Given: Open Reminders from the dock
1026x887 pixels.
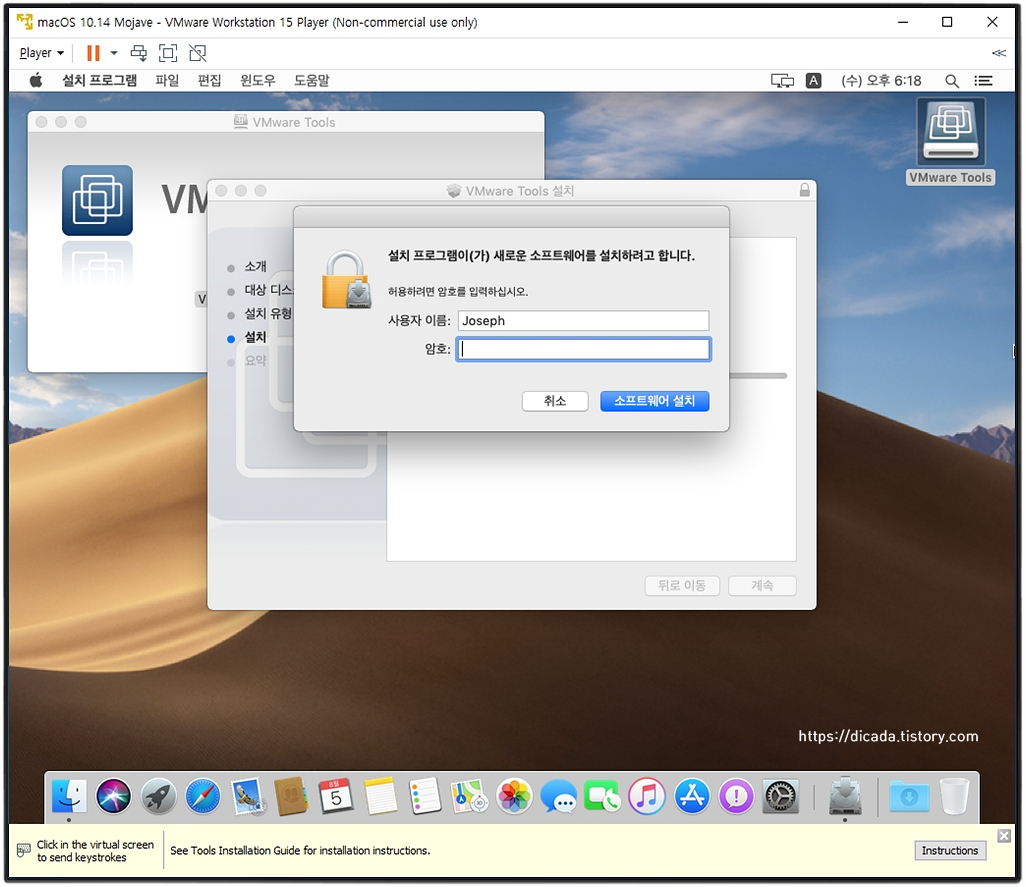Looking at the screenshot, I should tap(425, 796).
